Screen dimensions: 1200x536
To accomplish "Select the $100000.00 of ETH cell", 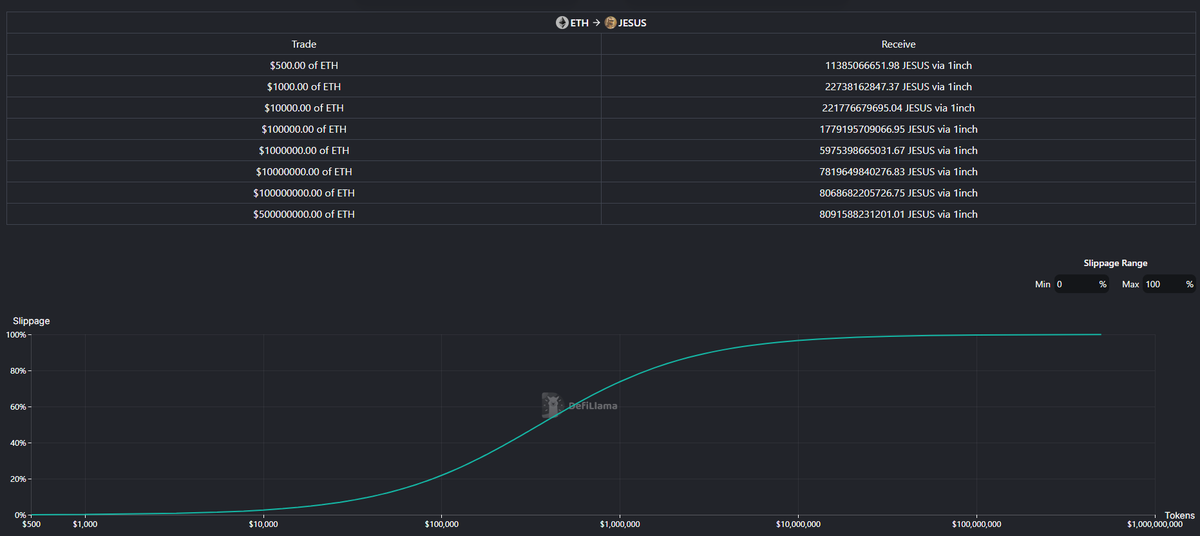I will pos(304,129).
